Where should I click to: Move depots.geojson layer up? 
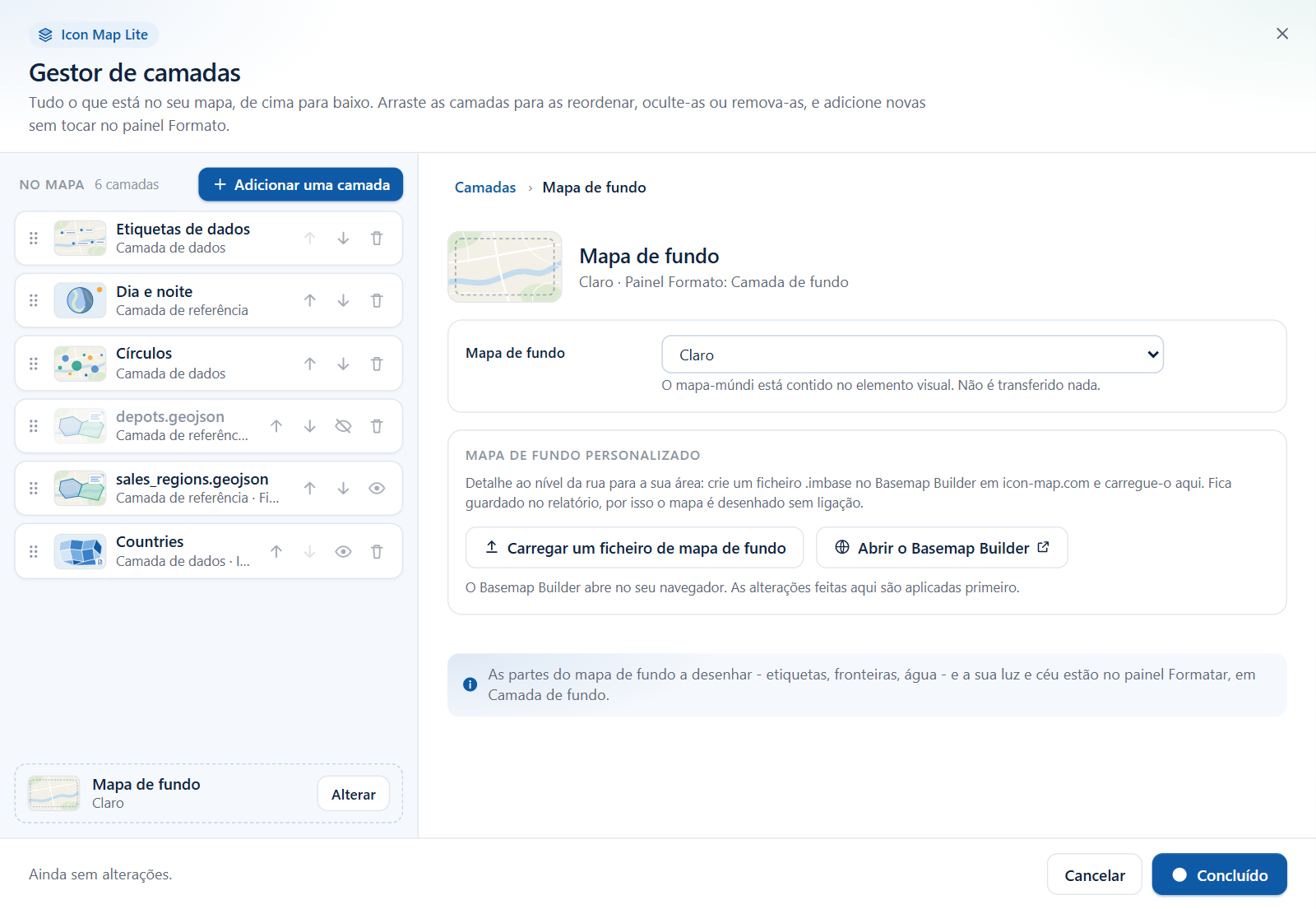tap(276, 426)
